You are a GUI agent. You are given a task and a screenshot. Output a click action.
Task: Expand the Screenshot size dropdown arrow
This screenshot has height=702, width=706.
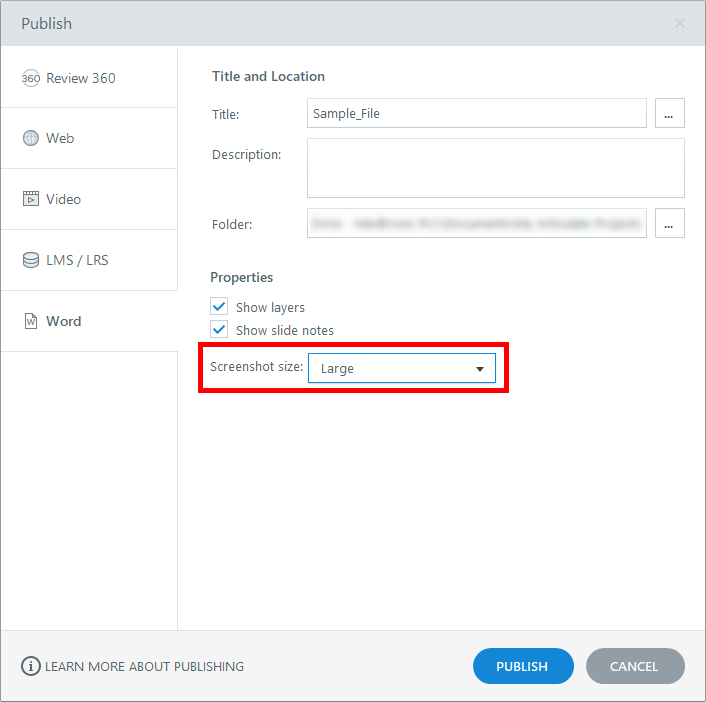point(480,369)
